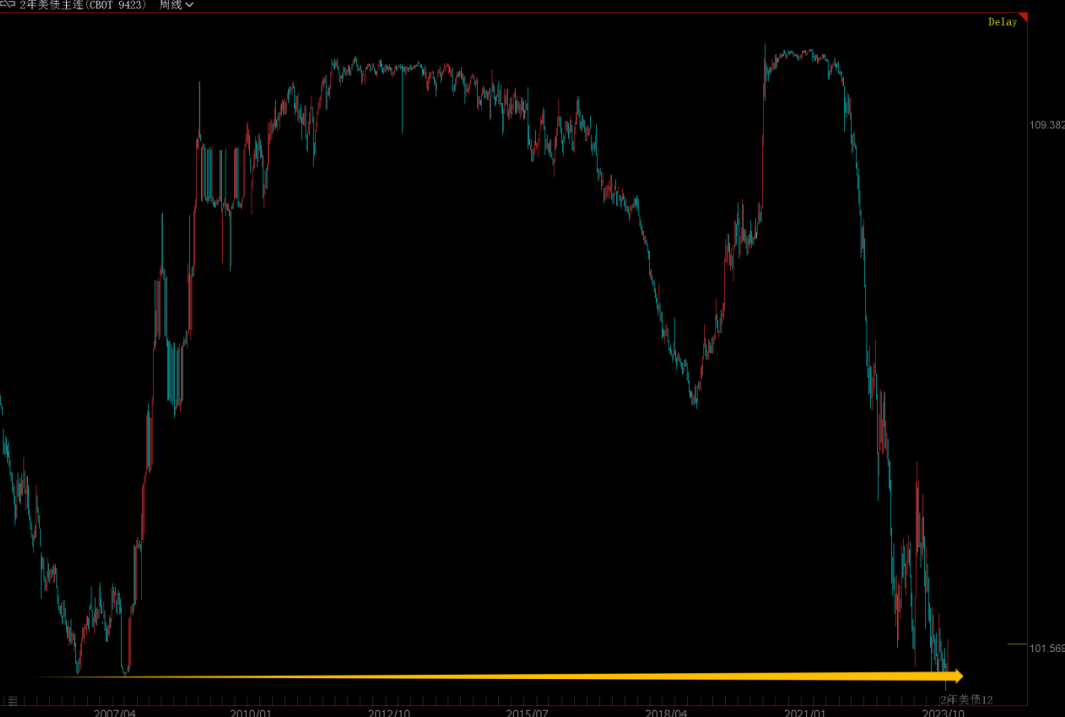Click the yellow Delay label
Image resolution: width=1065 pixels, height=717 pixels.
click(x=1002, y=22)
